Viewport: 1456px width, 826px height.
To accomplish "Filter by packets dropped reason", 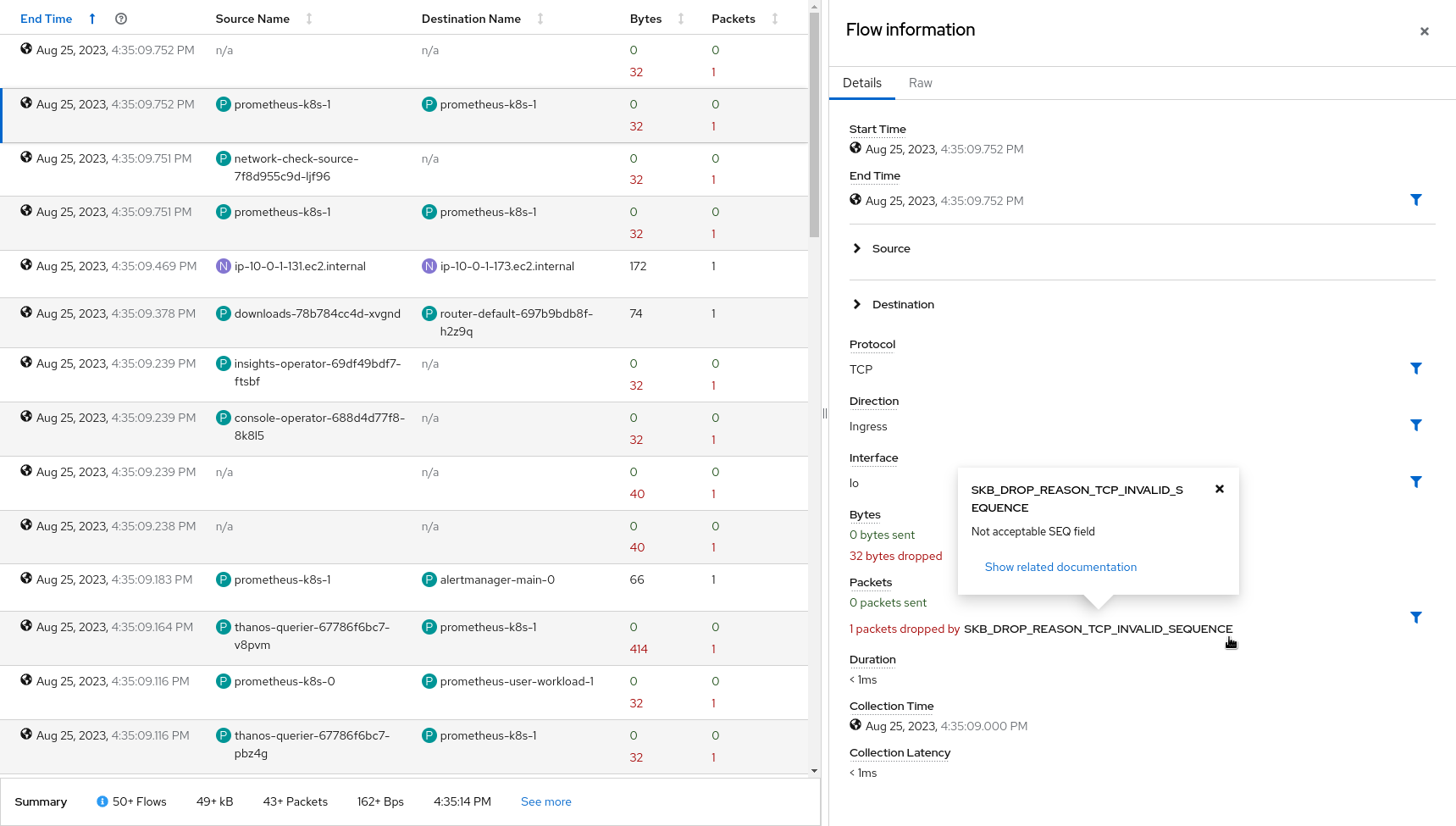I will click(1415, 618).
